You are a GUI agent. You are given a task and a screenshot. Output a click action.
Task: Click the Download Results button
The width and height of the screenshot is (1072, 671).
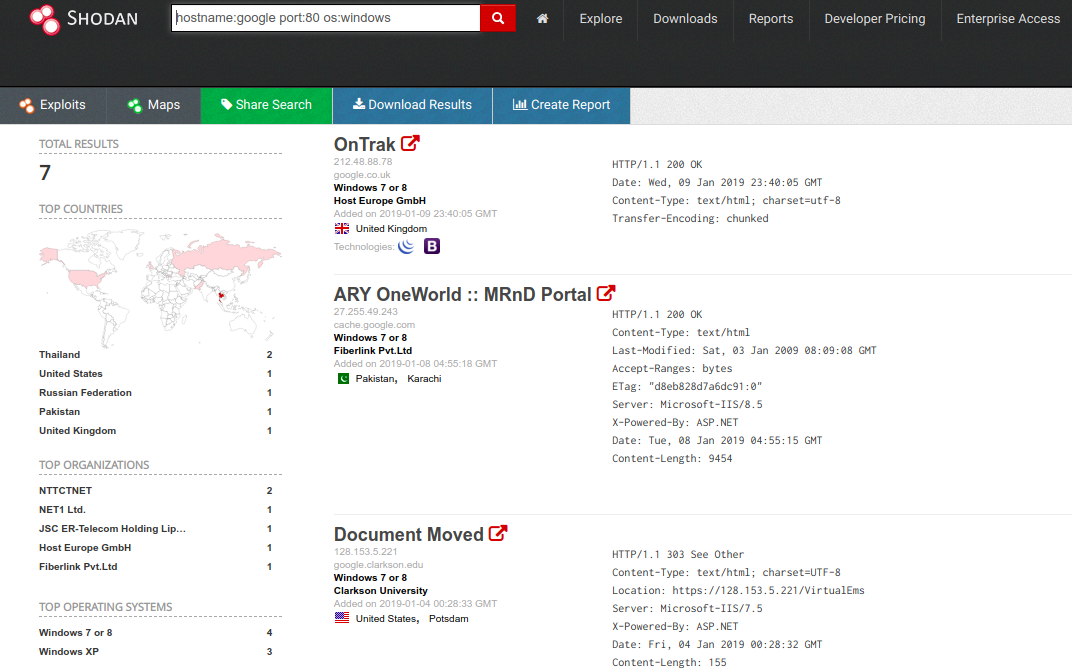(x=412, y=105)
